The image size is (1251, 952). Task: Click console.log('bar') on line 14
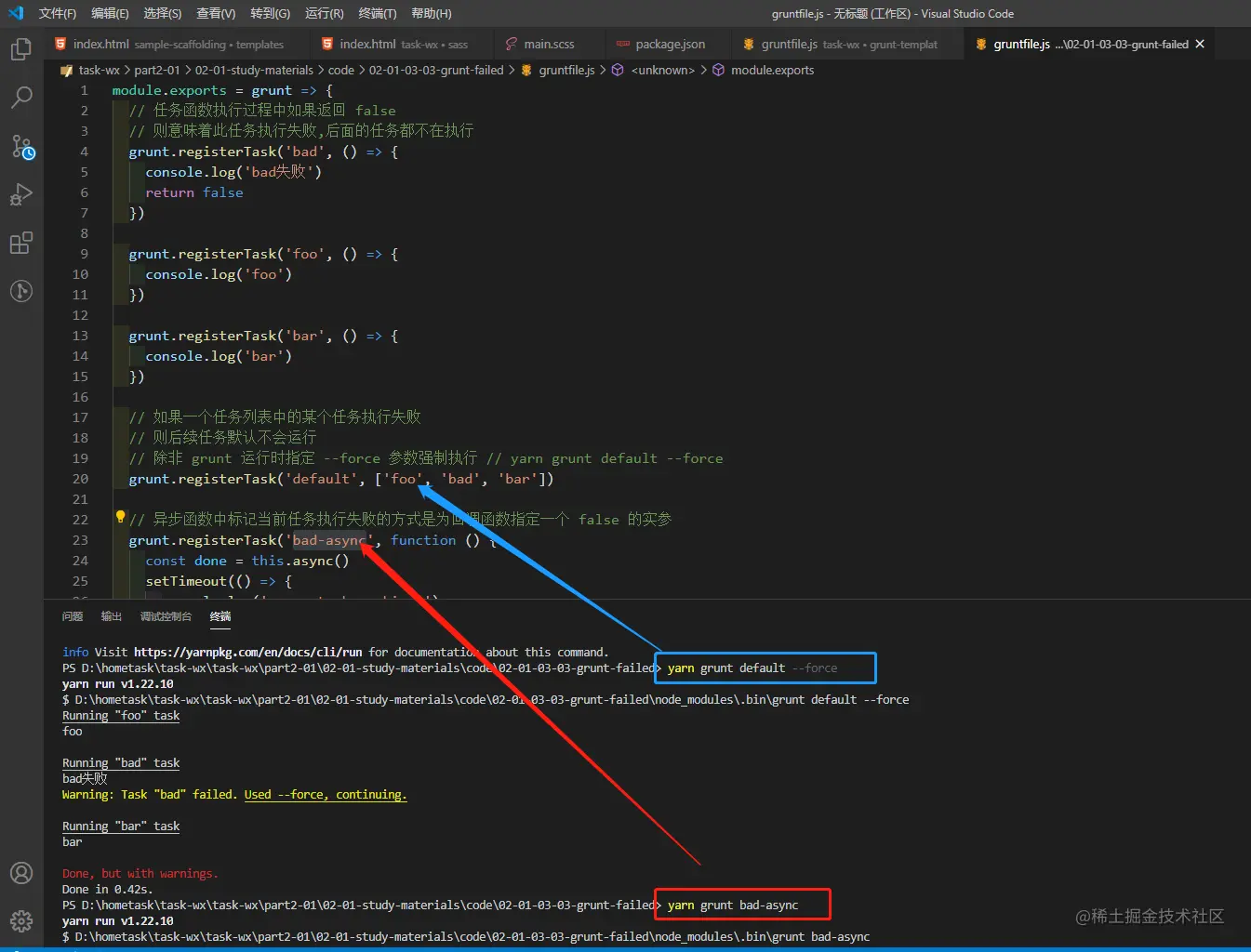[x=219, y=356]
